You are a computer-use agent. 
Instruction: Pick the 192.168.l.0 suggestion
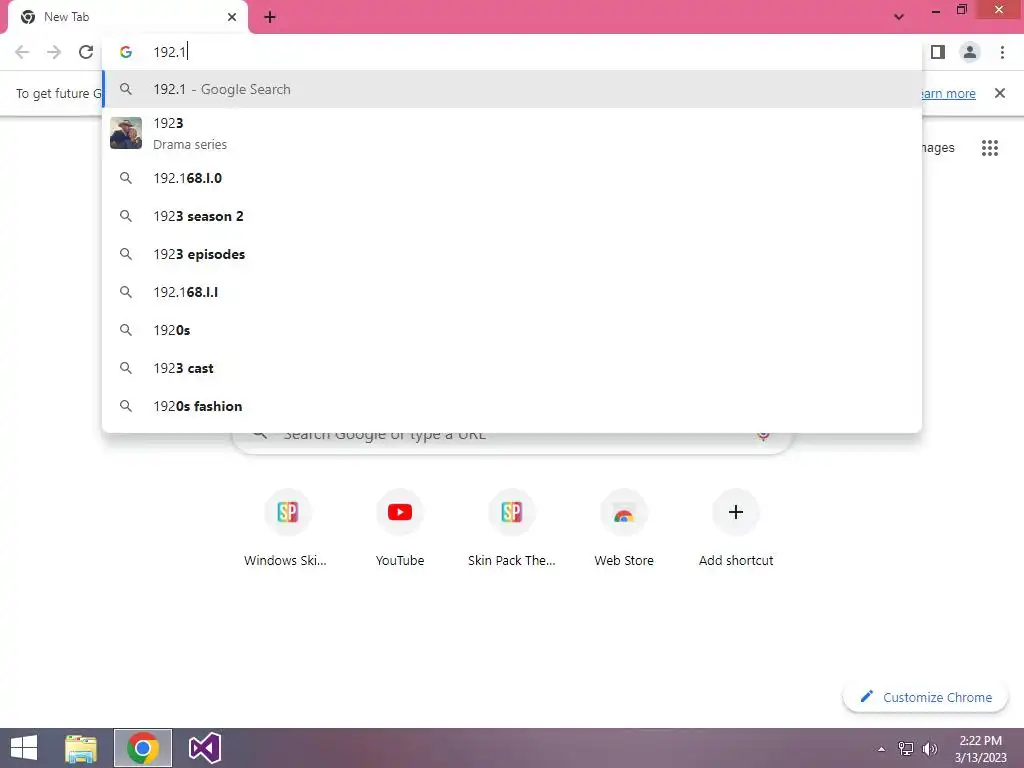(512, 178)
